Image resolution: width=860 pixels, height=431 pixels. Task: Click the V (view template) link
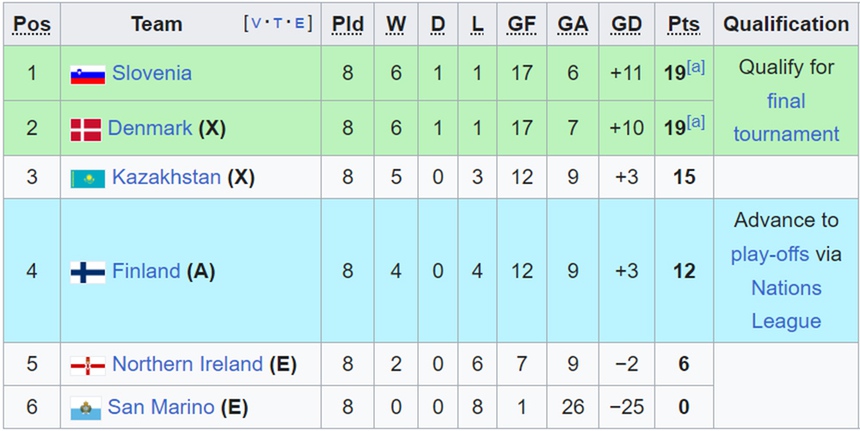point(257,24)
